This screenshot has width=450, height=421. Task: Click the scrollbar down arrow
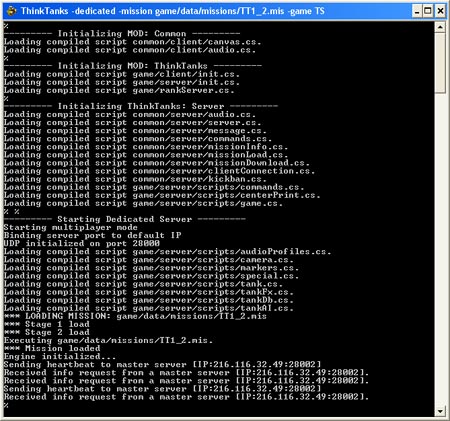tap(440, 411)
